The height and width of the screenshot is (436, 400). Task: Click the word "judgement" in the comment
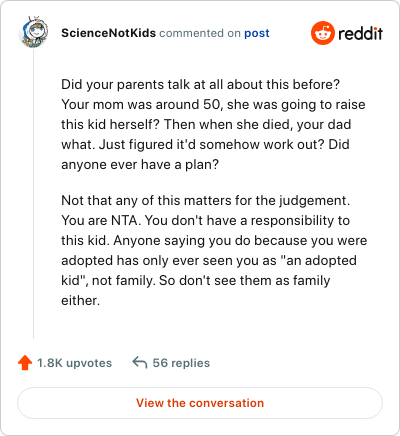(x=313, y=201)
